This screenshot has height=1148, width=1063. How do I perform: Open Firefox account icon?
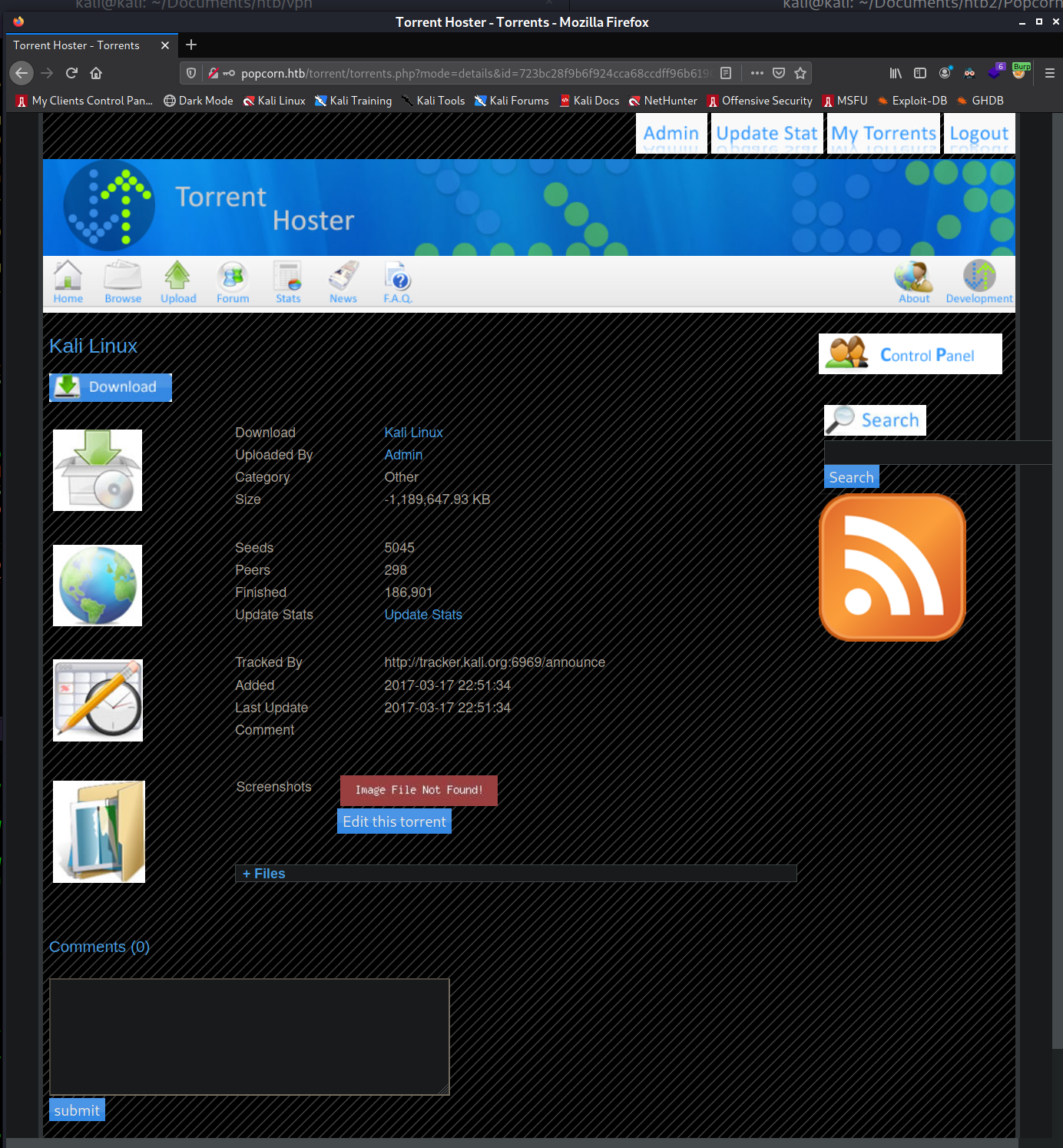[945, 73]
